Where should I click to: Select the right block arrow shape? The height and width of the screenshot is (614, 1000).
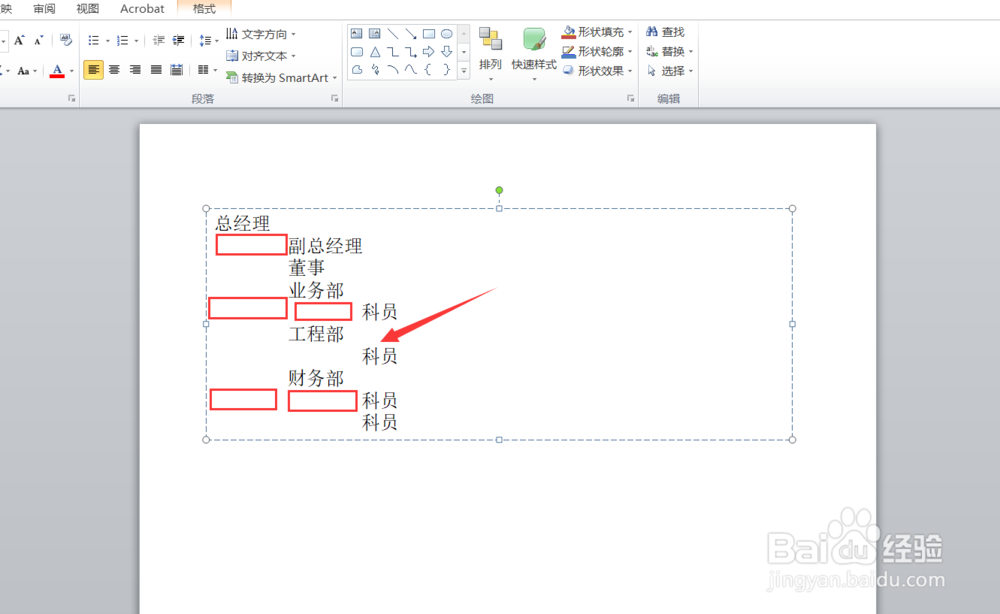(429, 52)
